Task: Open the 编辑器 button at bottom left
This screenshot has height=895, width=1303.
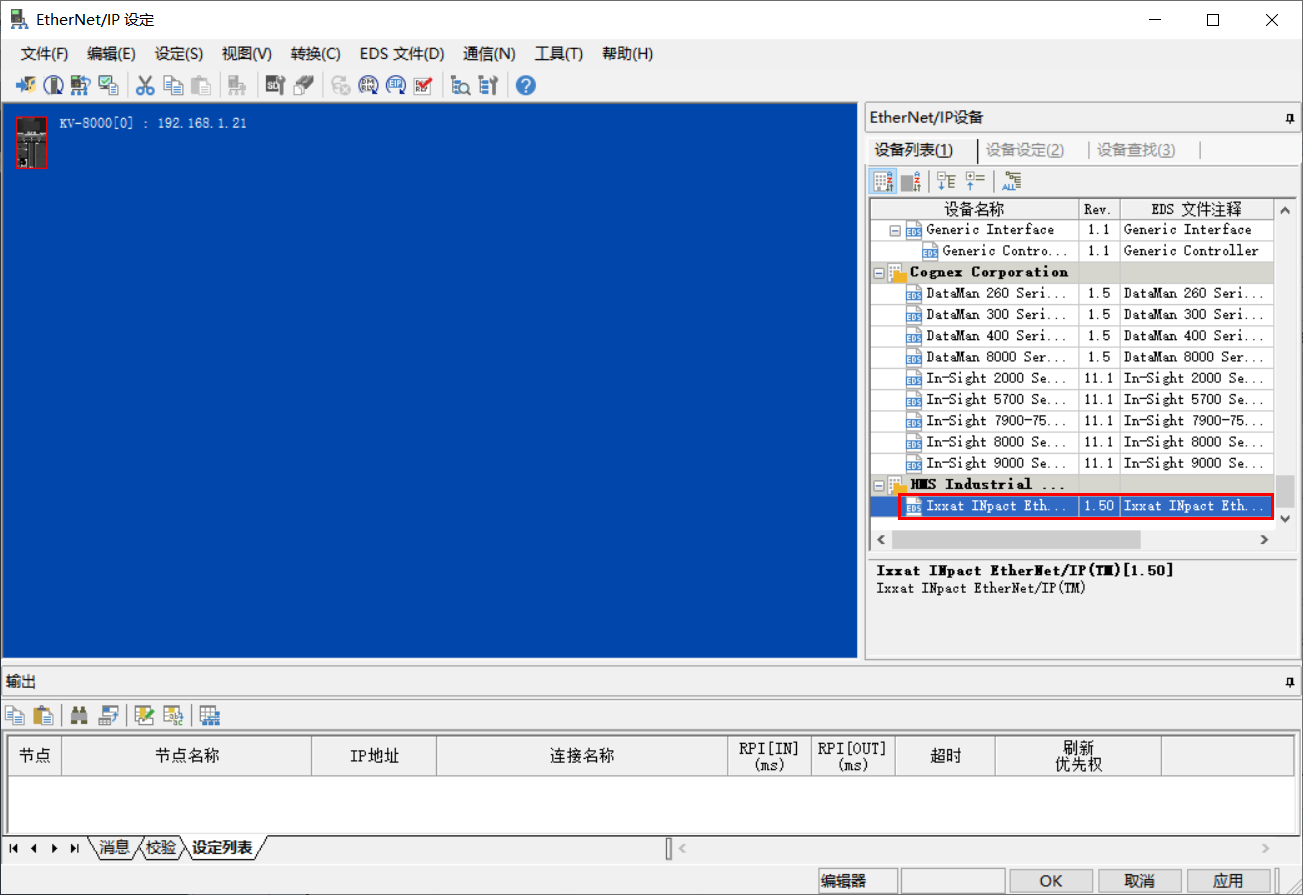Action: pos(858,880)
